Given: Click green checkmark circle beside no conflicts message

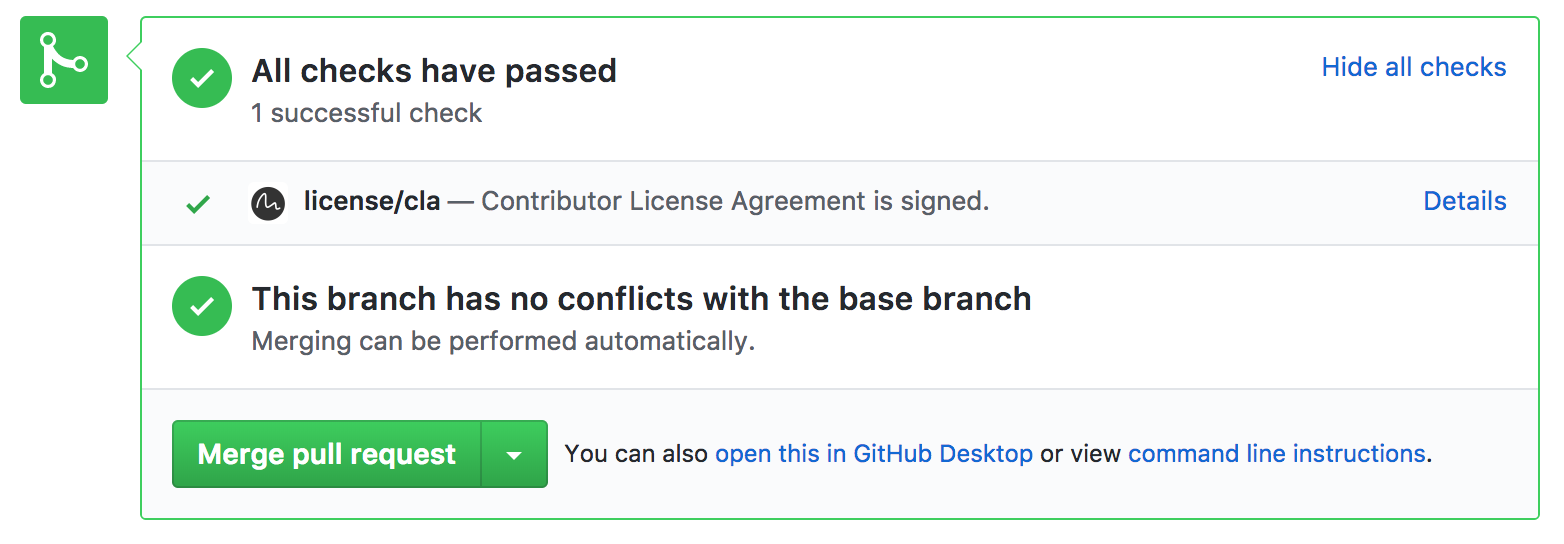Looking at the screenshot, I should tap(202, 306).
